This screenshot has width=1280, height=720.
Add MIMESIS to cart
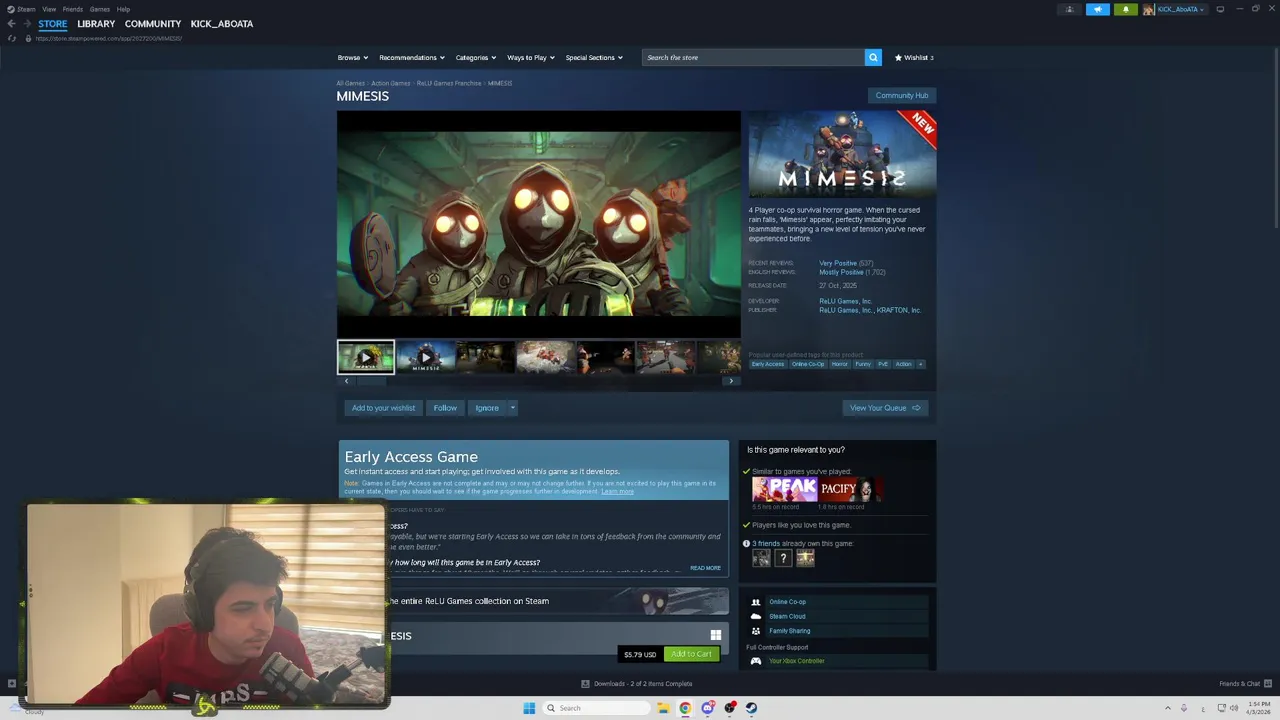click(x=691, y=654)
